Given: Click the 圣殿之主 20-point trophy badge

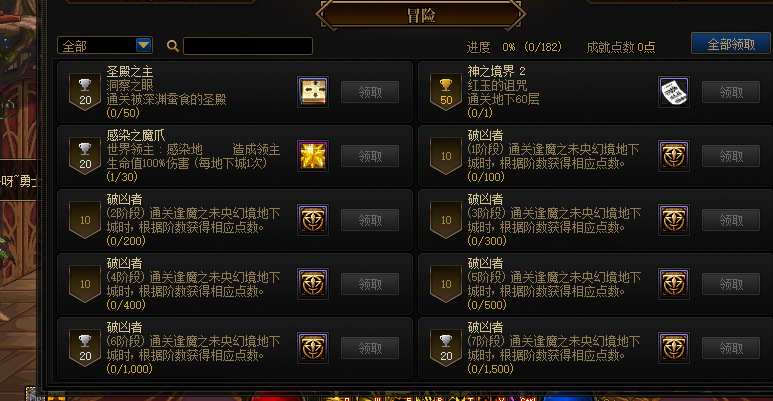Looking at the screenshot, I should pyautogui.click(x=85, y=92).
